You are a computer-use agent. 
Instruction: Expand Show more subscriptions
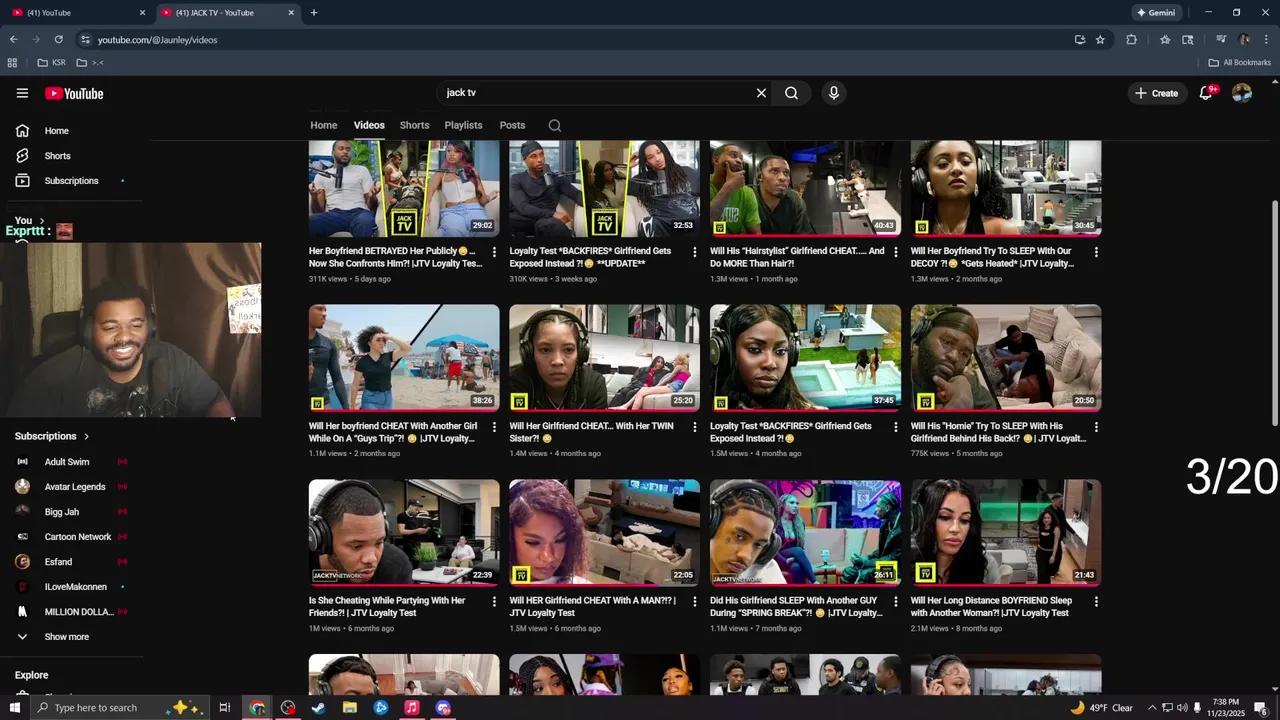66,637
